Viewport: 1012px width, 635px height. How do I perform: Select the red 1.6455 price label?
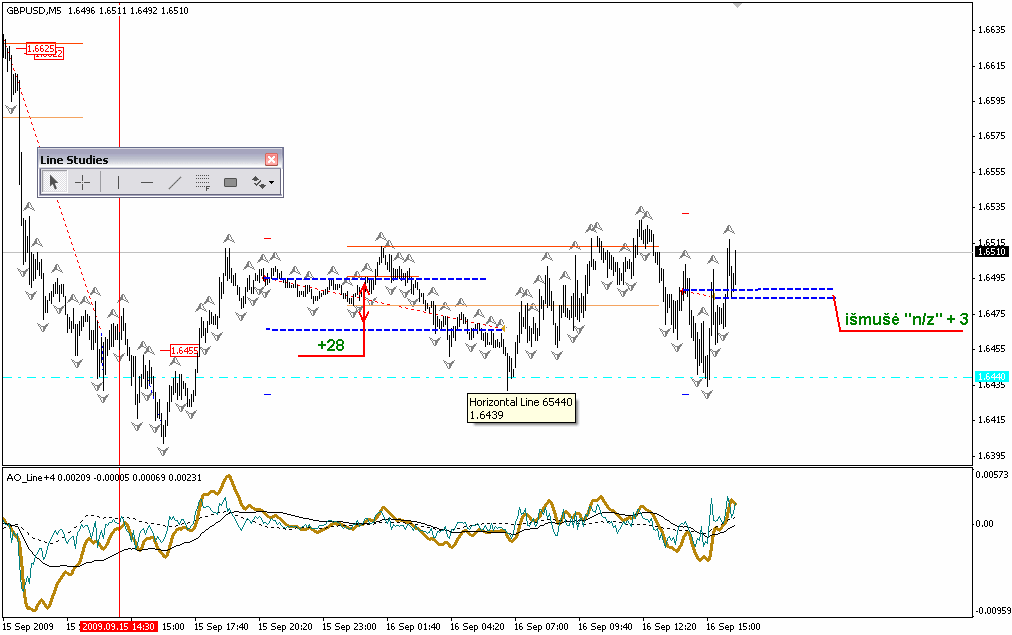click(184, 351)
